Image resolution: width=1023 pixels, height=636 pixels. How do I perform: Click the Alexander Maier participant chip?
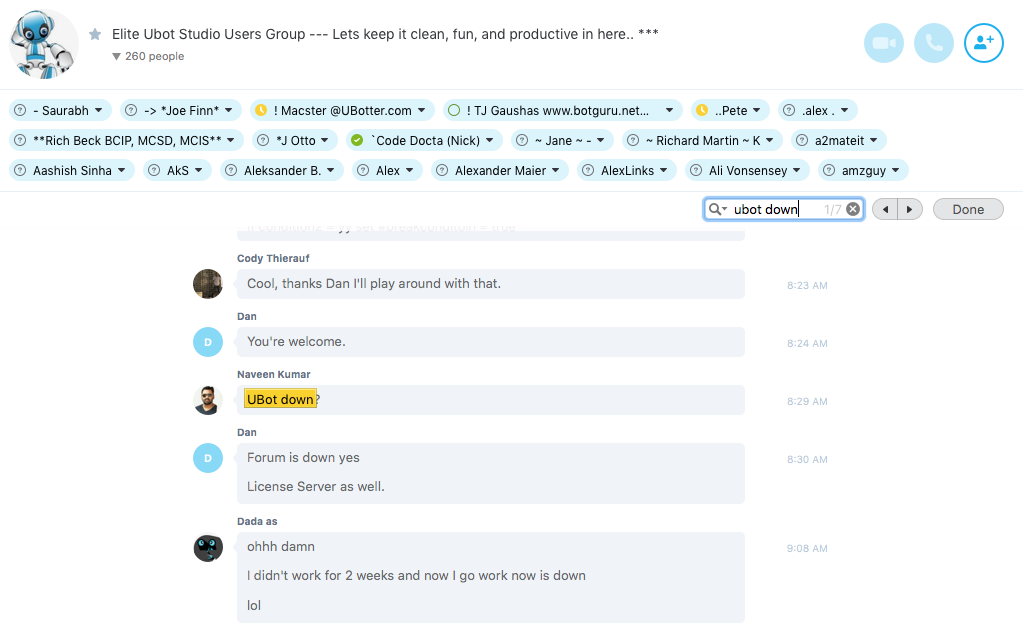click(x=500, y=170)
